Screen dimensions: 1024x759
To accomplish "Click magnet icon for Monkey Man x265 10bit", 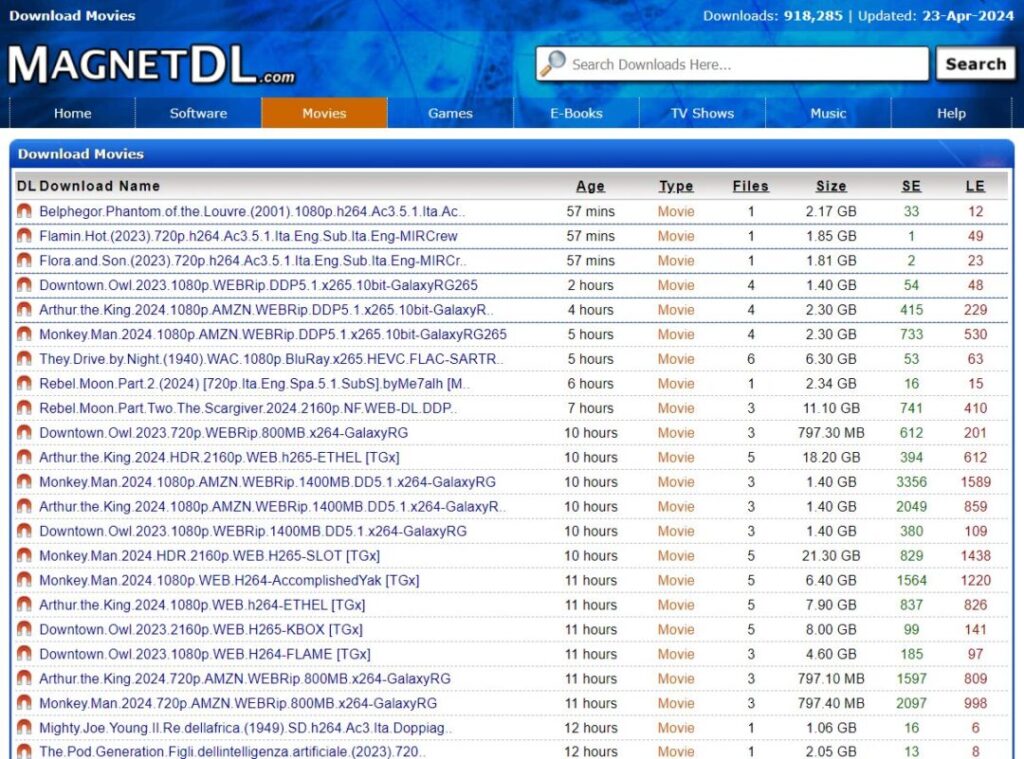I will tap(24, 334).
